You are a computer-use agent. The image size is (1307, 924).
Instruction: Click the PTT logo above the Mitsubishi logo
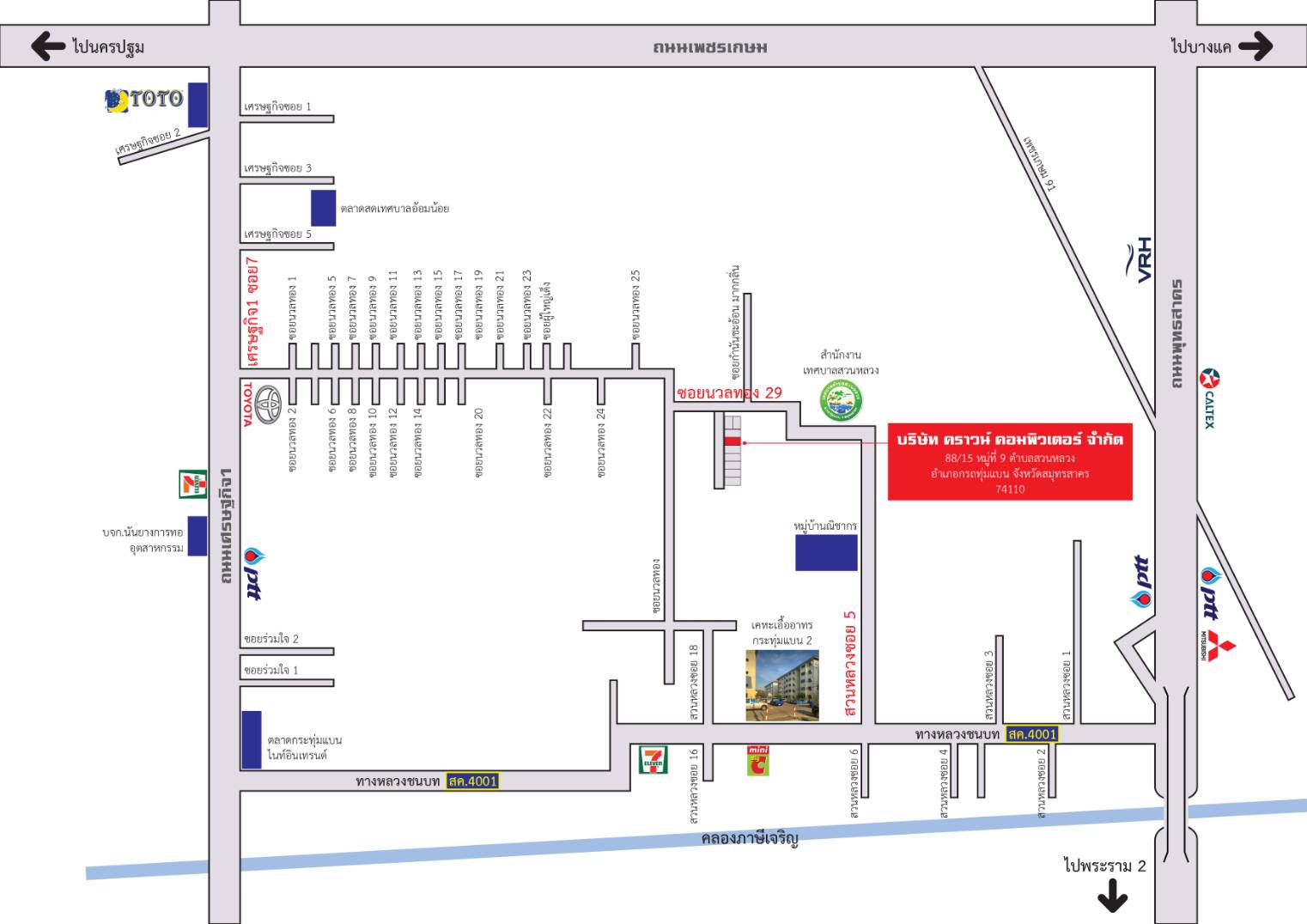click(x=1212, y=593)
